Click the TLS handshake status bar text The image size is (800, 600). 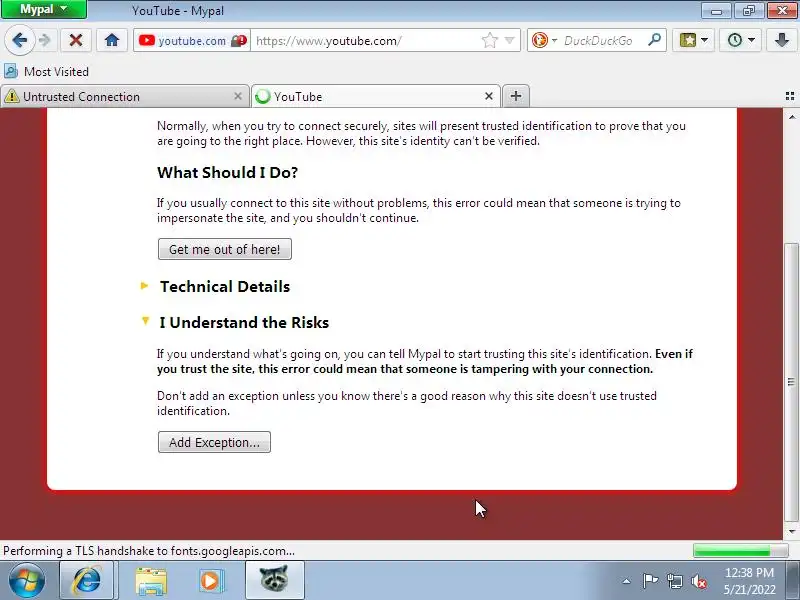[x=149, y=551]
